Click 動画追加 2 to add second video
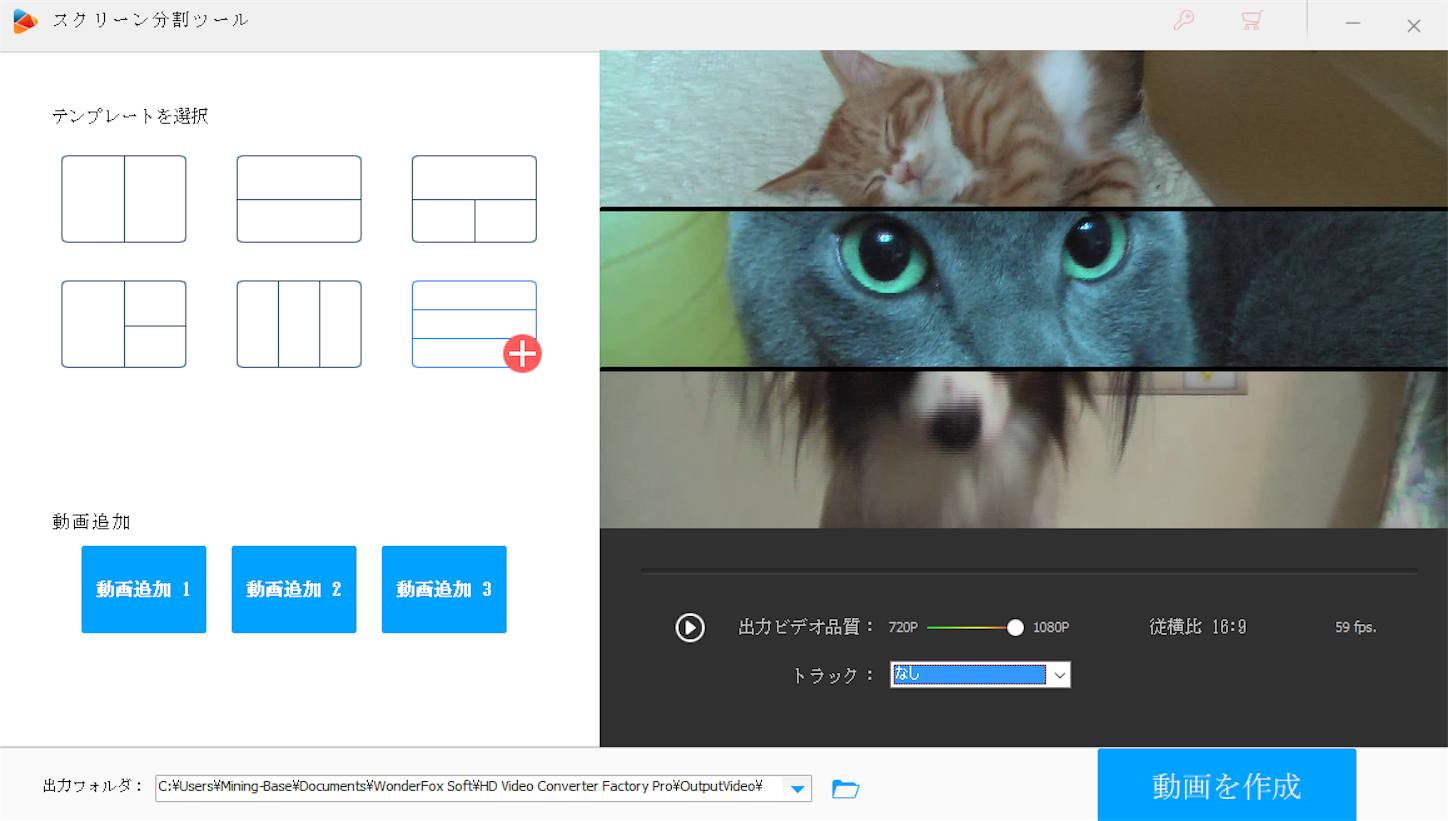Screen dimensions: 1448x821 tap(293, 589)
